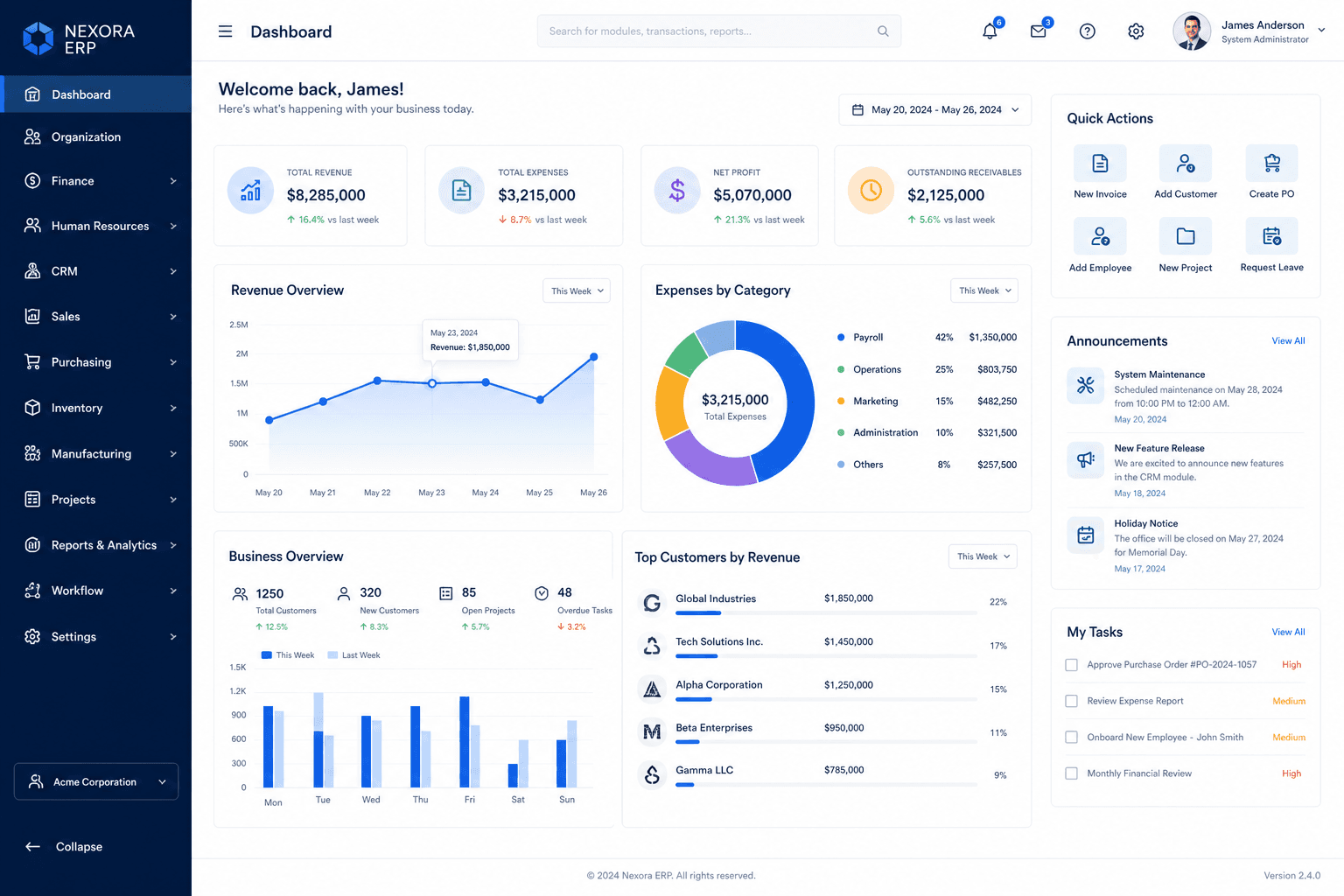Open the Organization sidebar item
1344x896 pixels.
pyautogui.click(x=96, y=137)
